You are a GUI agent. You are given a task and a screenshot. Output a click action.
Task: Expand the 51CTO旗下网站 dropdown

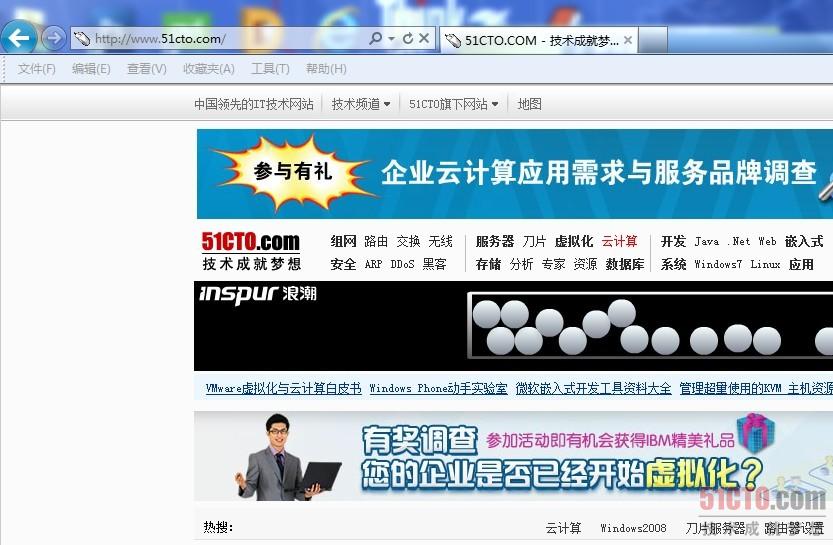tap(454, 104)
